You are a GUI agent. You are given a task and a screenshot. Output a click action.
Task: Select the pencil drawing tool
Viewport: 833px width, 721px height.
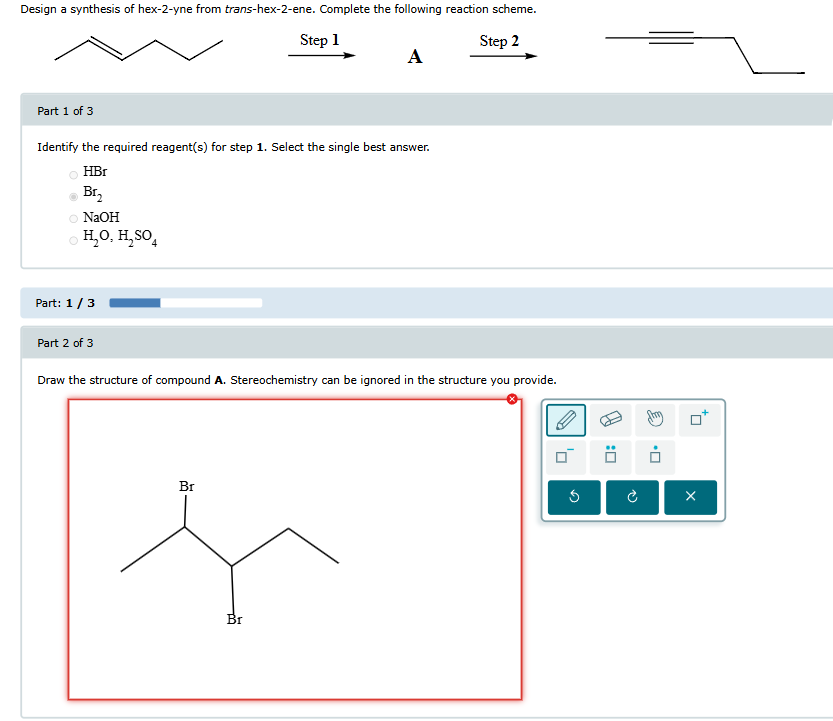[x=565, y=420]
